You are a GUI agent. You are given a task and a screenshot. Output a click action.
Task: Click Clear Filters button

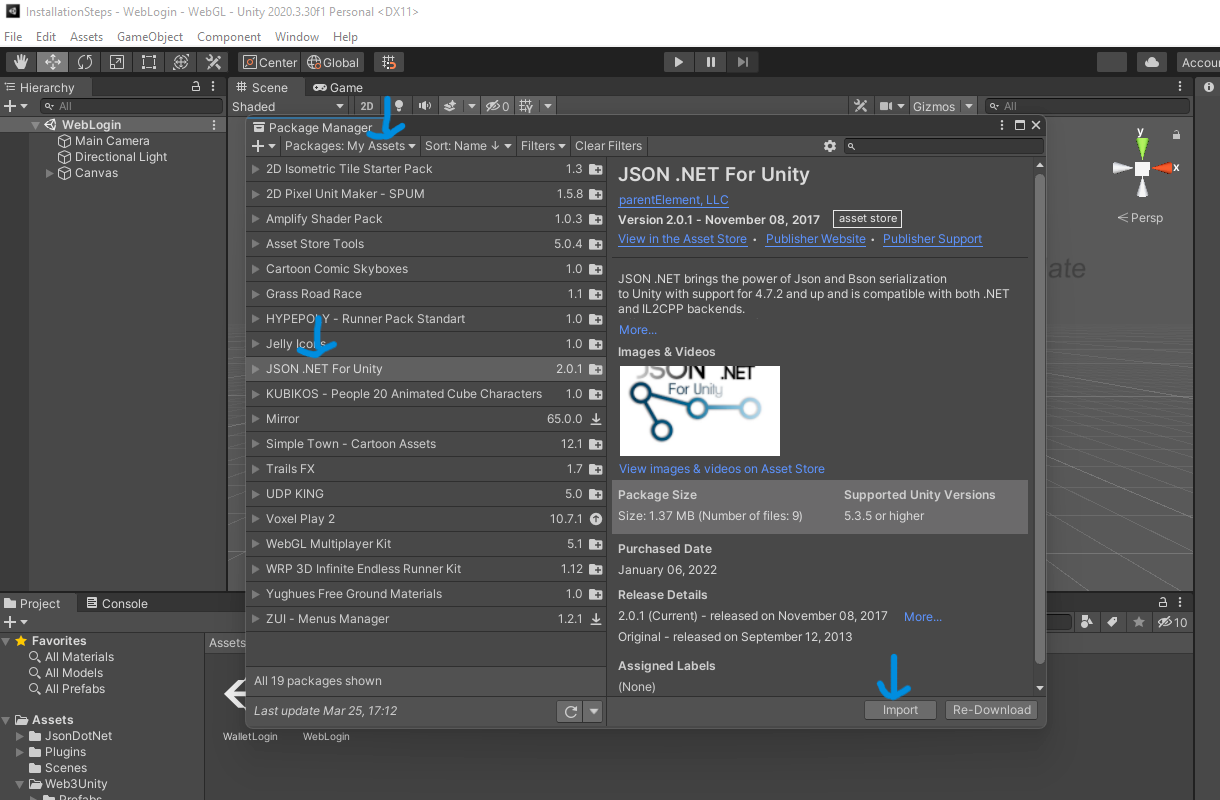point(608,146)
